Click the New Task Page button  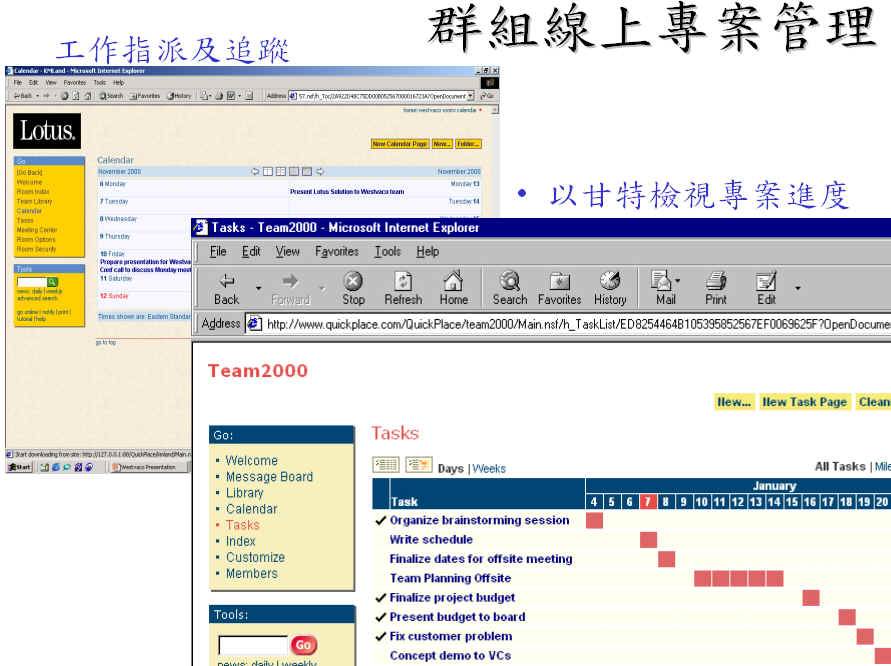tap(805, 402)
